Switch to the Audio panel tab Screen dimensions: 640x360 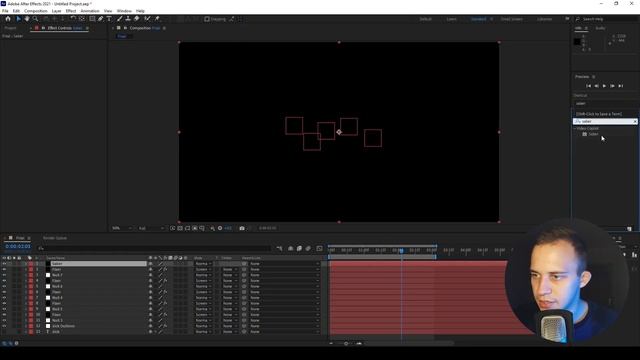(x=600, y=28)
